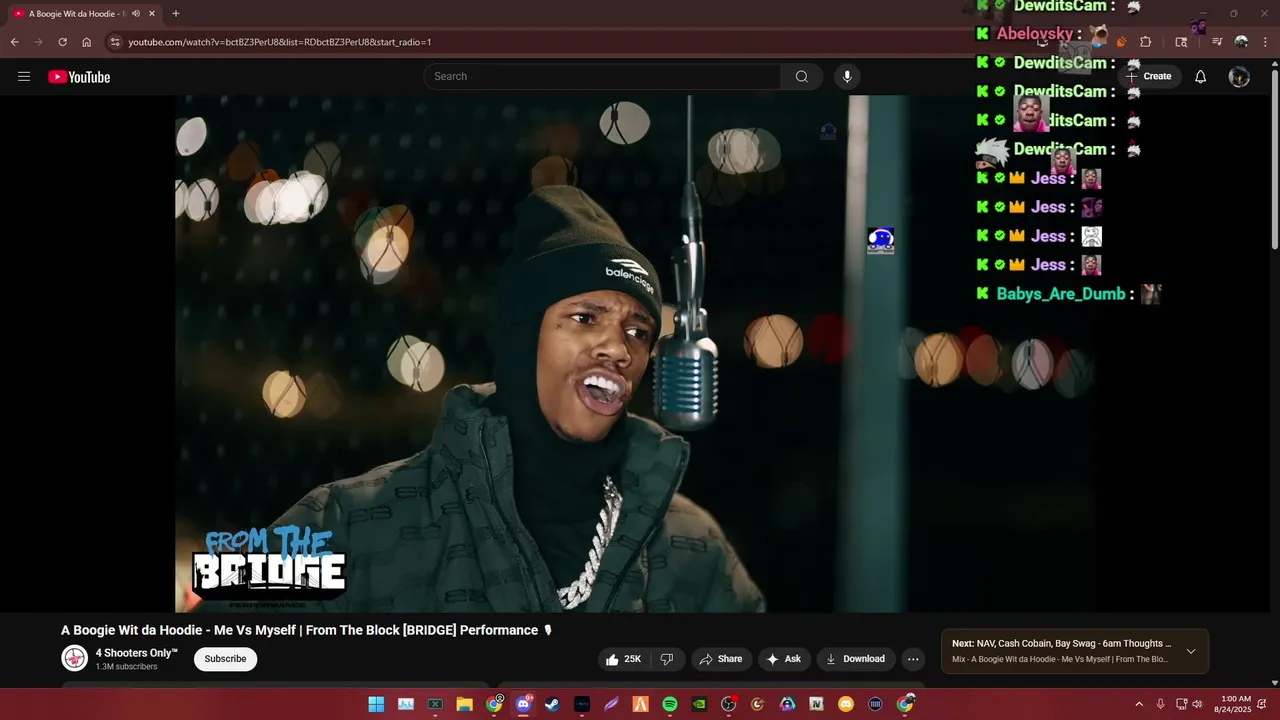Open Steam from the taskbar

[552, 704]
